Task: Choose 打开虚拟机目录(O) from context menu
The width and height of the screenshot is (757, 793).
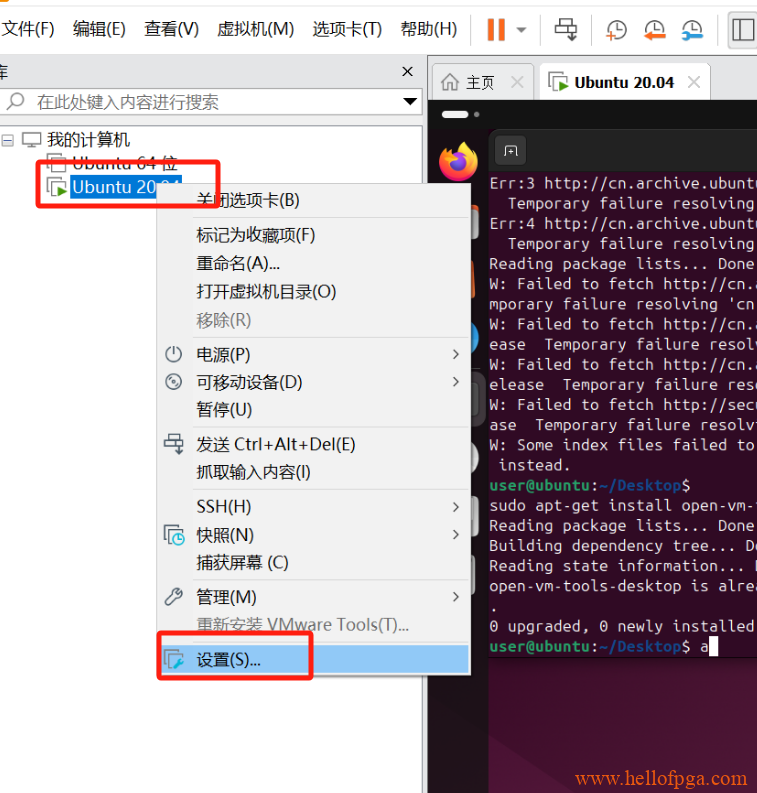Action: (x=314, y=292)
